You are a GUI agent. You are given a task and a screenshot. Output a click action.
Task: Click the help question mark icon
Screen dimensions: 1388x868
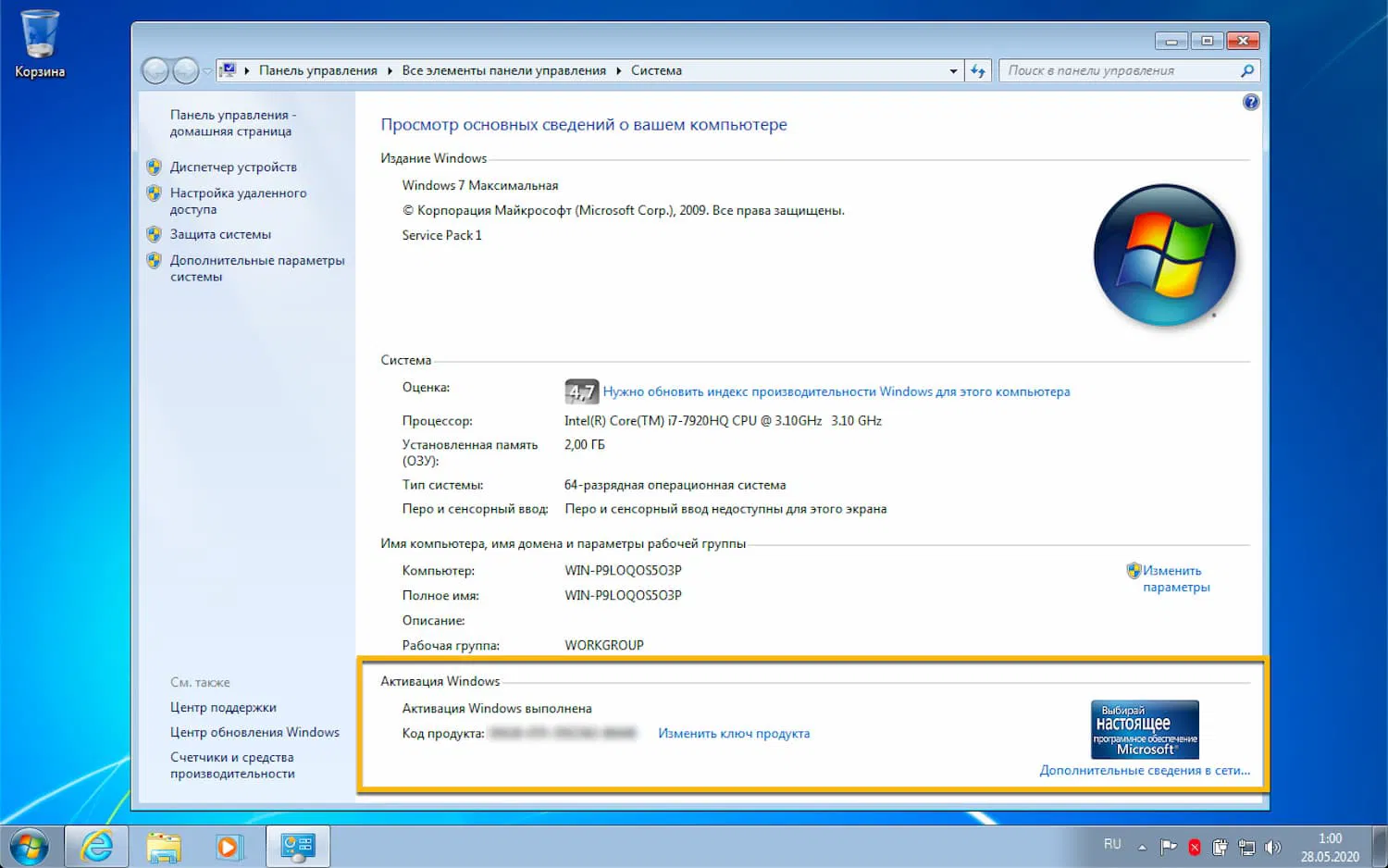1251,102
